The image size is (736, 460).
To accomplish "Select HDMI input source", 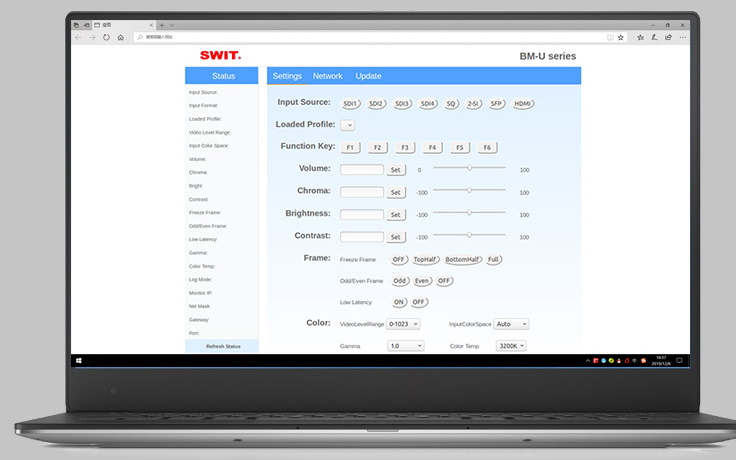I will tap(523, 104).
